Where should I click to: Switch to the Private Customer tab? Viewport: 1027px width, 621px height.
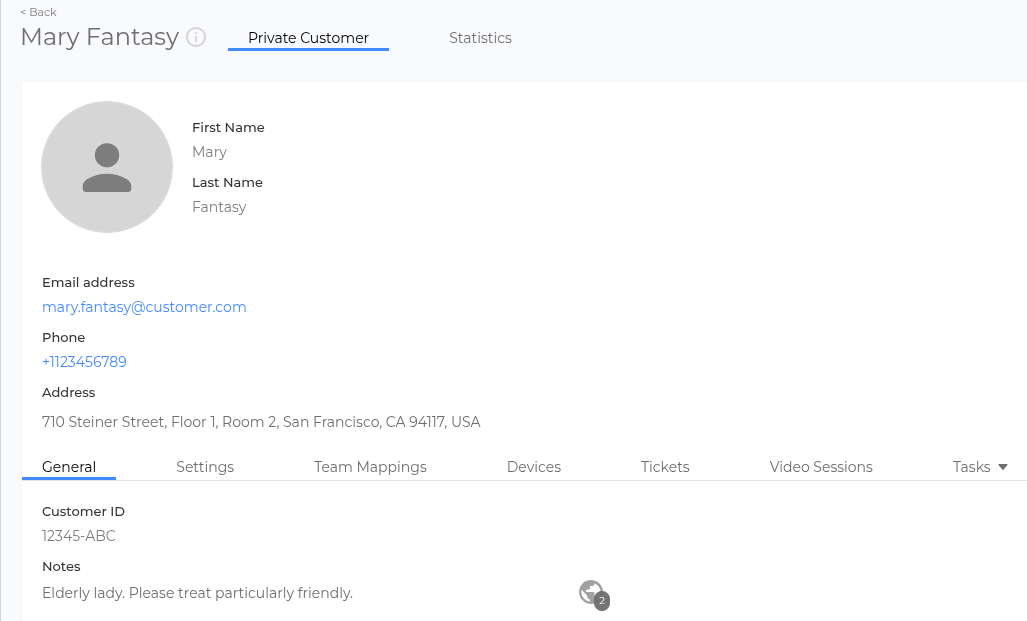pyautogui.click(x=308, y=38)
